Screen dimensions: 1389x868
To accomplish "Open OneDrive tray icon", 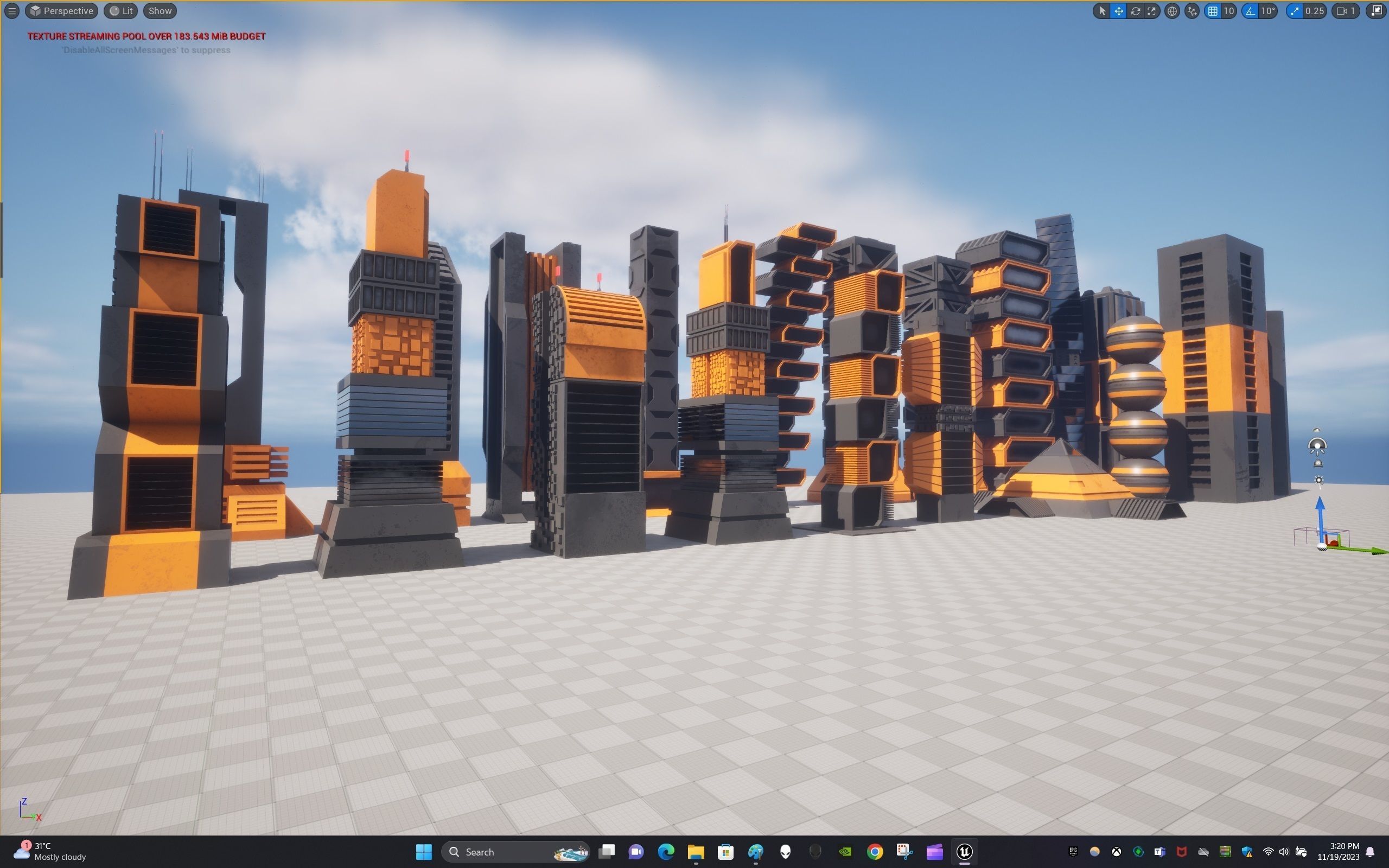I will [1203, 851].
